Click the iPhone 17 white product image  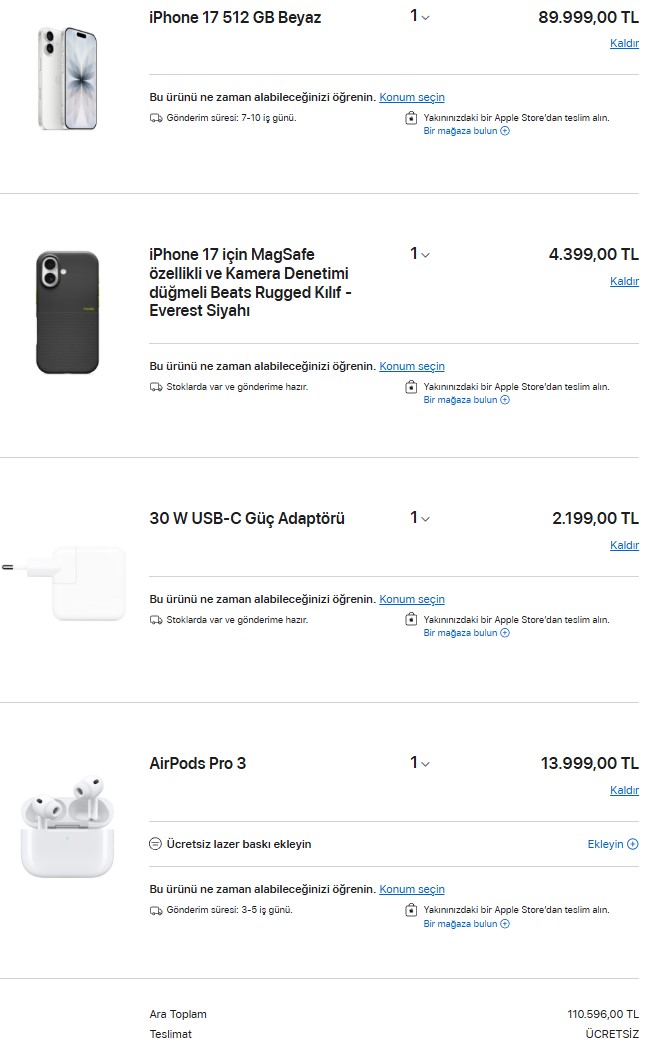pos(68,78)
